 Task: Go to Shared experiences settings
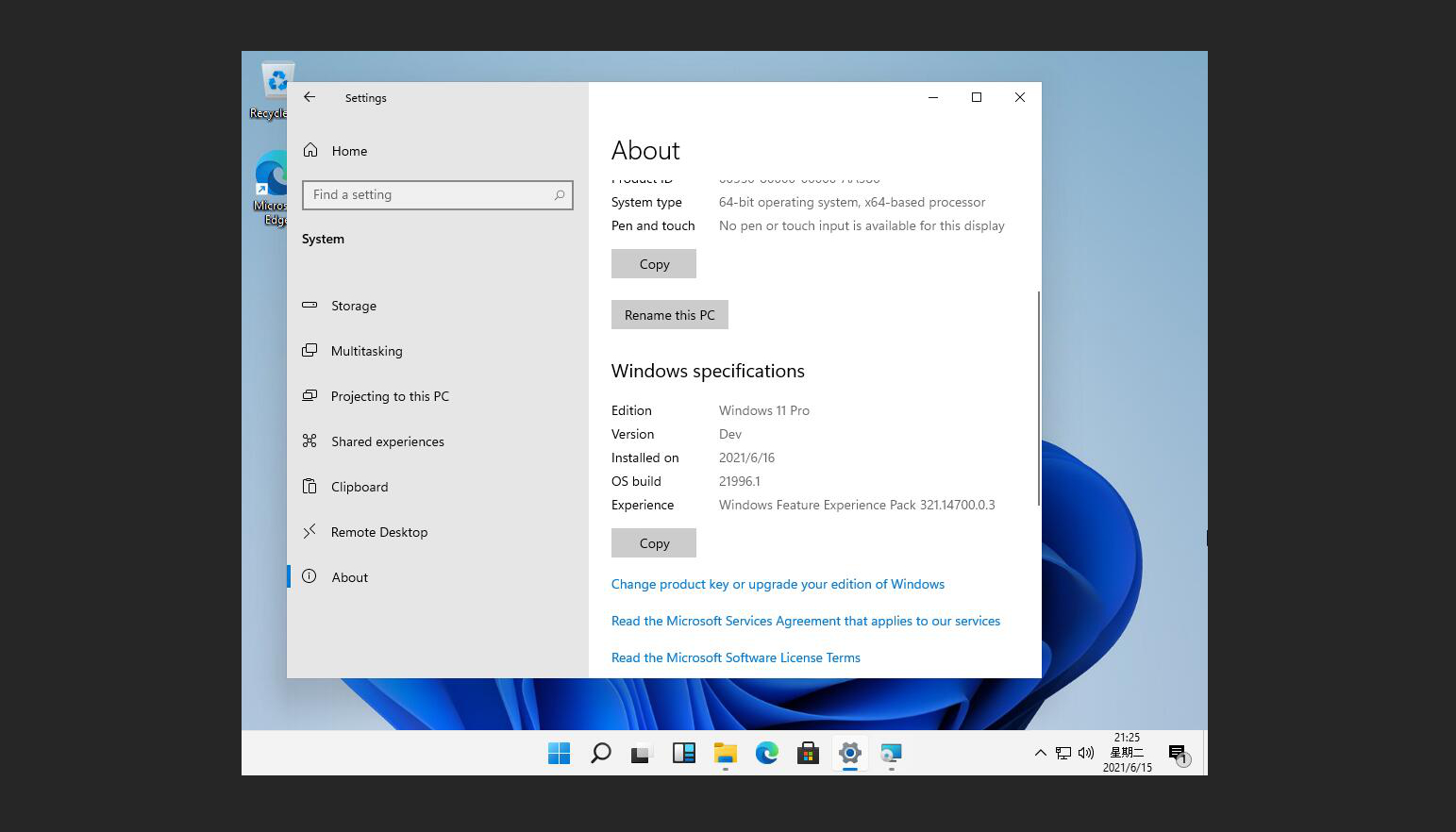438,441
